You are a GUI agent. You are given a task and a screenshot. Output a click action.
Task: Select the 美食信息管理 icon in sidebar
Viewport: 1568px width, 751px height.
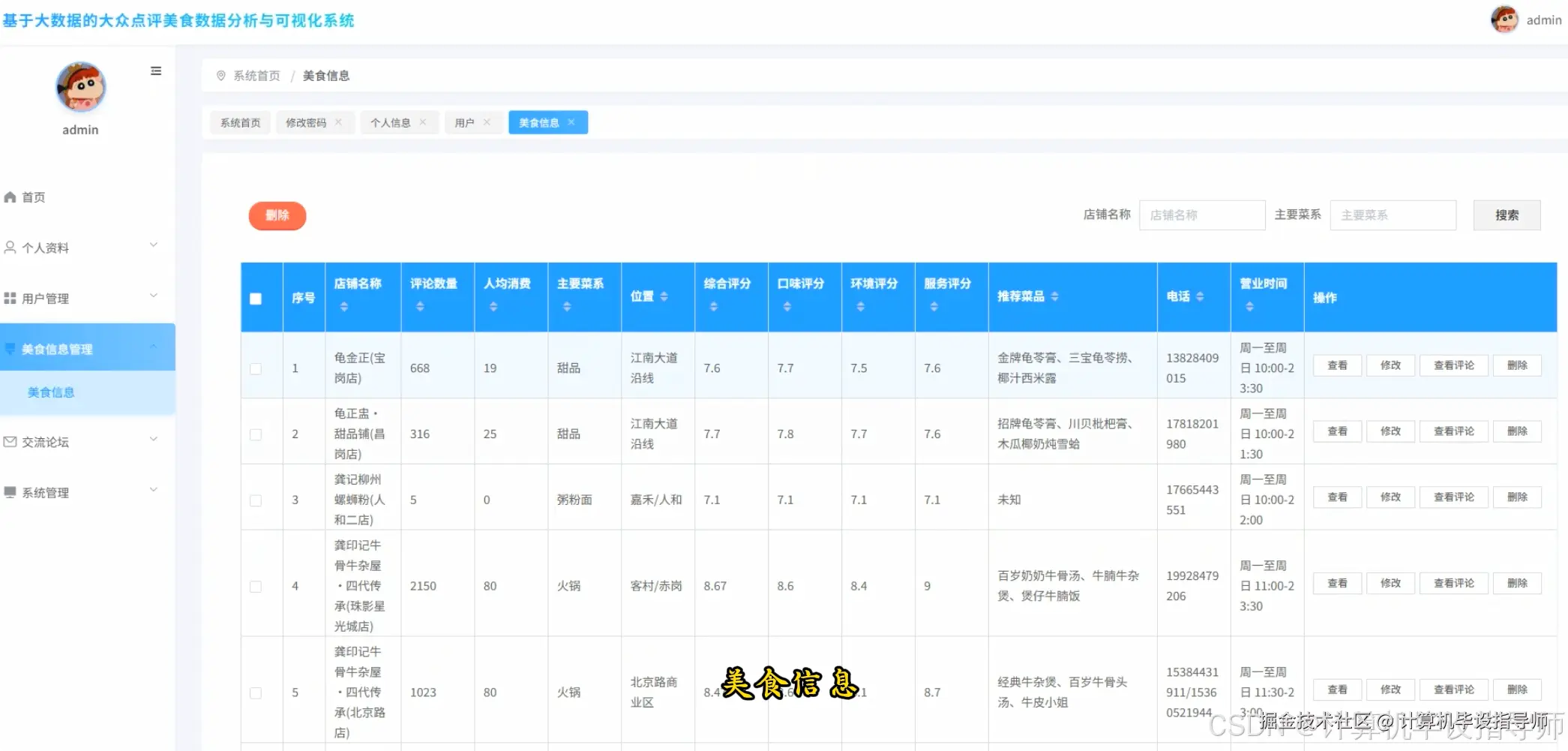pyautogui.click(x=10, y=347)
